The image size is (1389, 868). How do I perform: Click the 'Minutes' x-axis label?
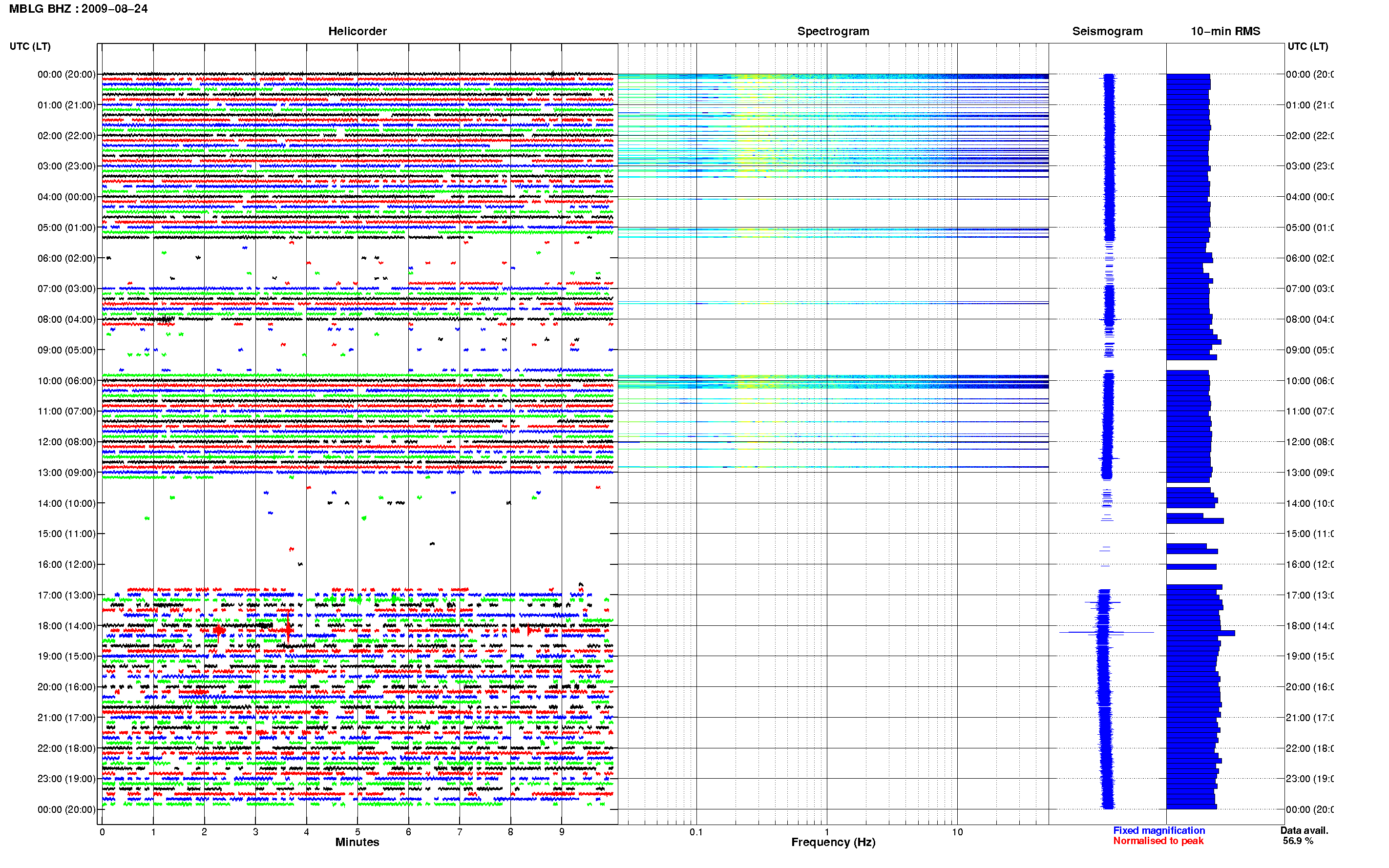click(x=357, y=842)
